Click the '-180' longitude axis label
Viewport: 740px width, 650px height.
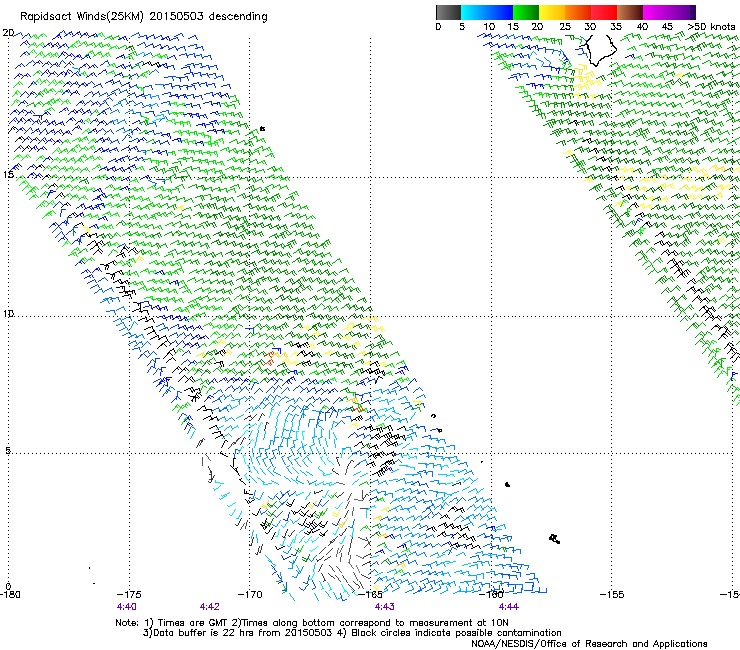[x=10, y=594]
